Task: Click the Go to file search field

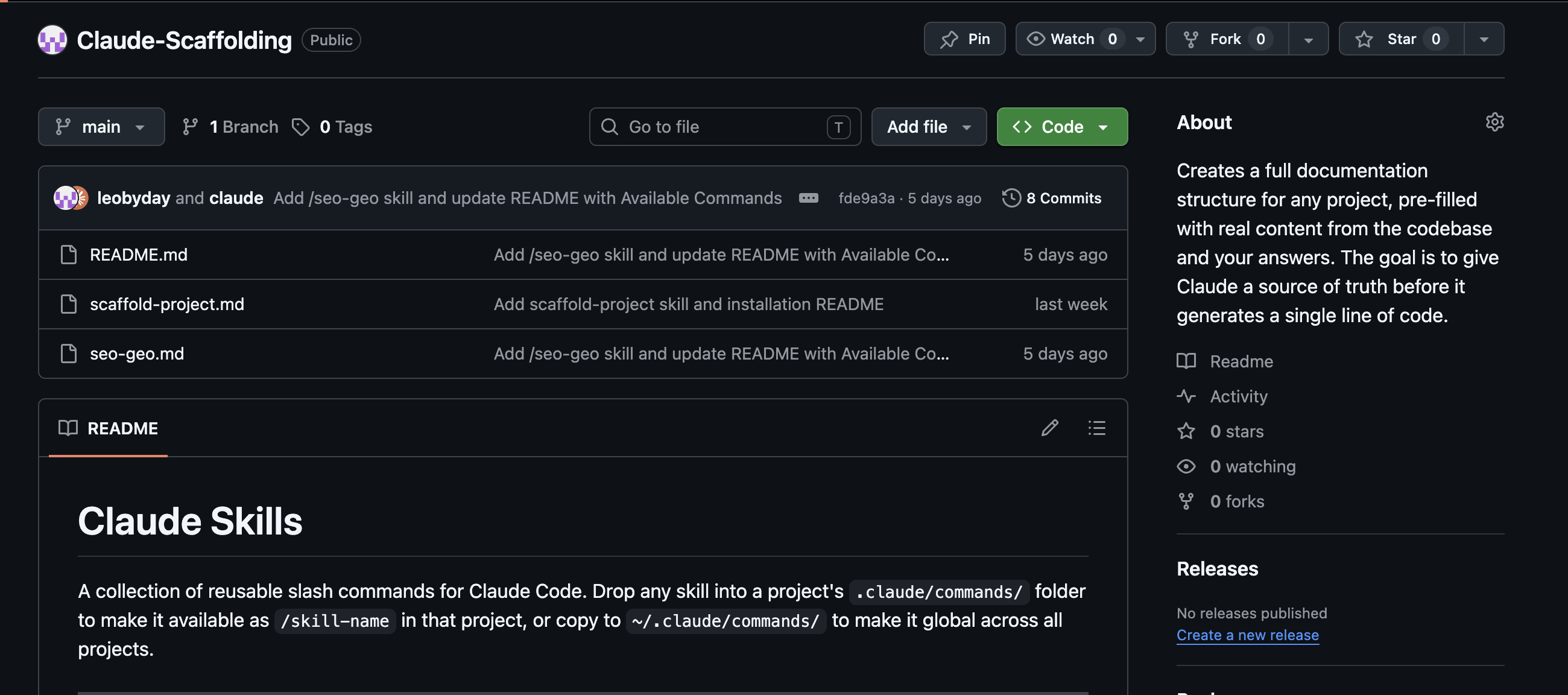Action: [724, 127]
